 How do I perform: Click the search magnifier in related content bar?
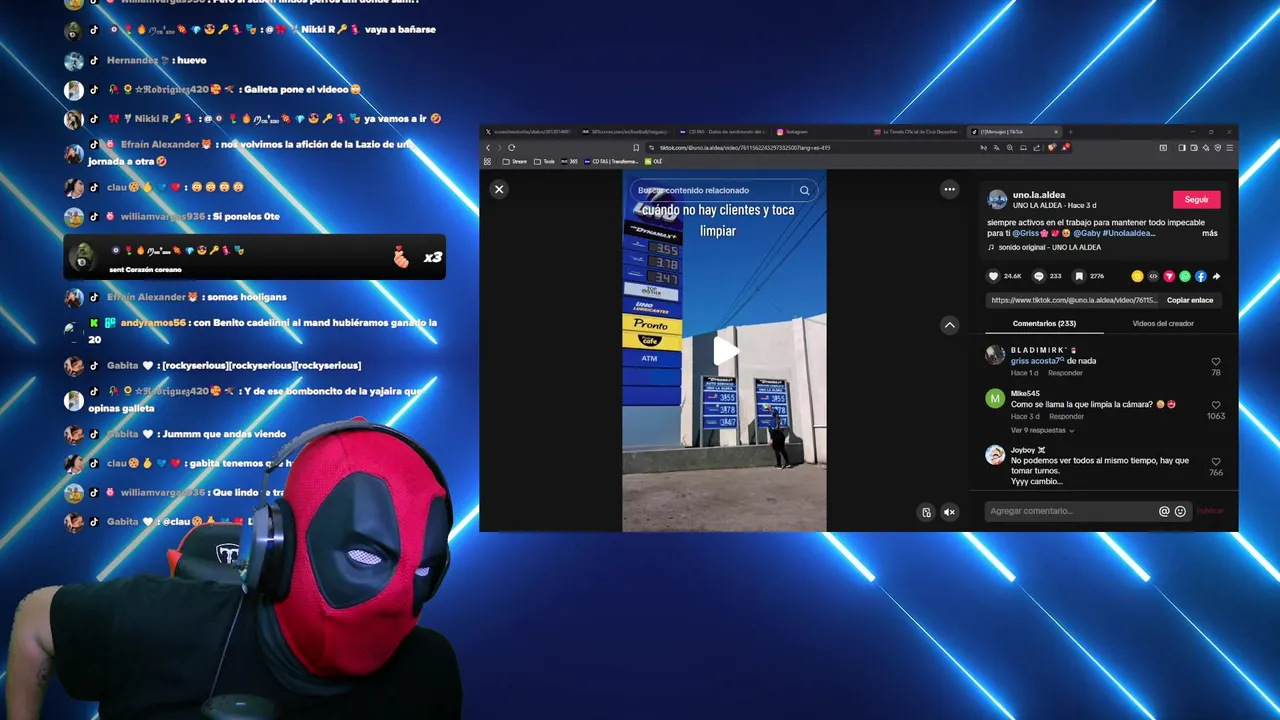pos(804,190)
